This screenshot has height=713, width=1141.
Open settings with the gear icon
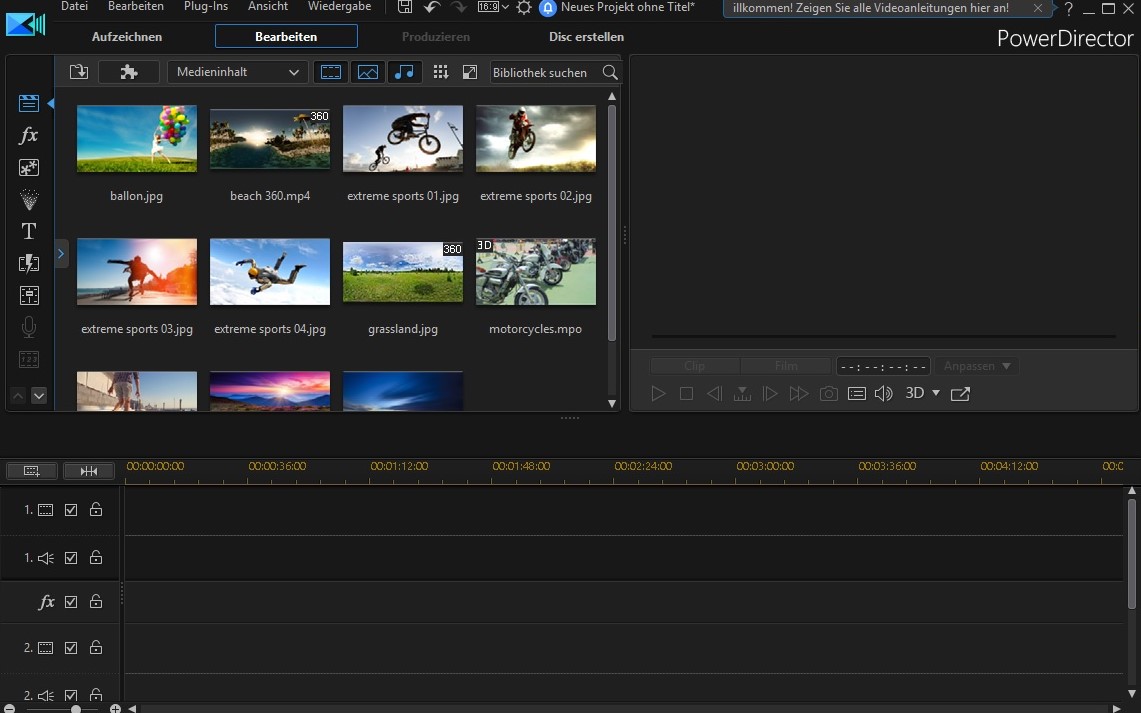coord(524,7)
